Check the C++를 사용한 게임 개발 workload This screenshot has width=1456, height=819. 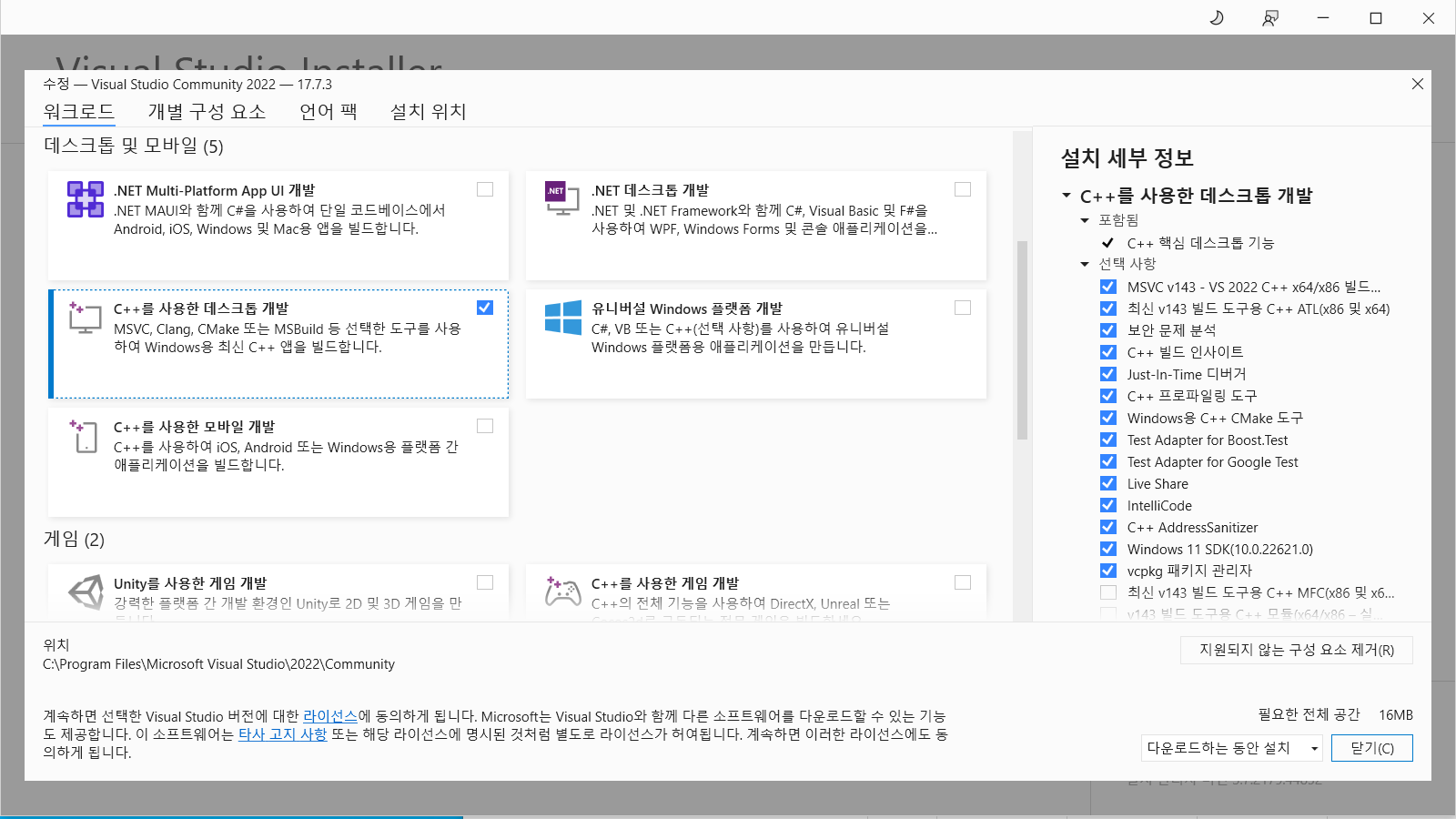(963, 582)
